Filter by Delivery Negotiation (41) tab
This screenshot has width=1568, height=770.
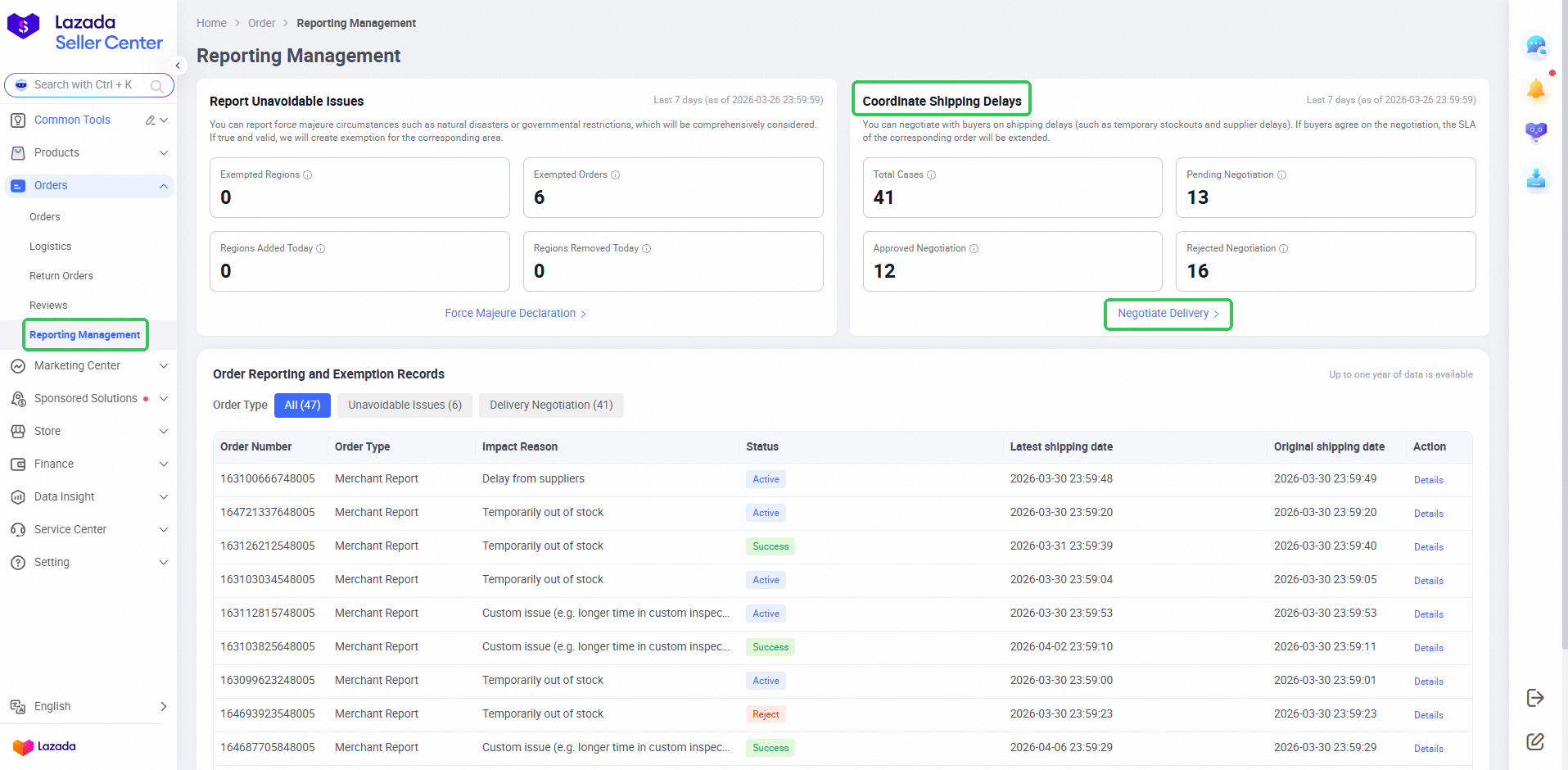point(551,405)
